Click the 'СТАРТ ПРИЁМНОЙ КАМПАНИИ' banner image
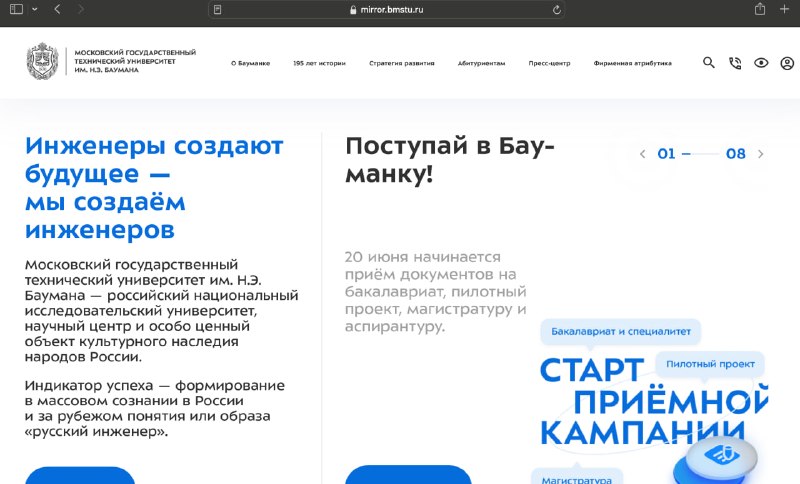This screenshot has width=800, height=484. click(x=654, y=403)
